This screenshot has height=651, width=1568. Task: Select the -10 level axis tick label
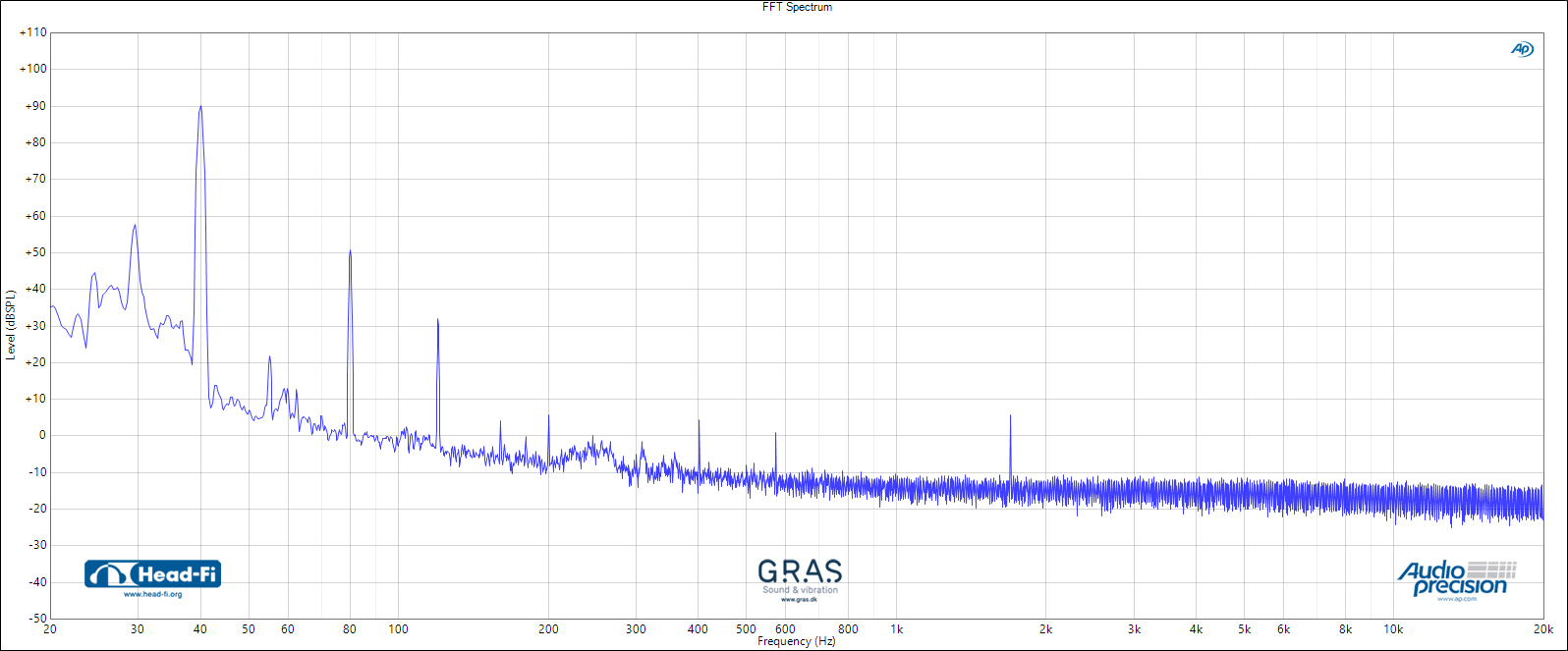coord(37,472)
